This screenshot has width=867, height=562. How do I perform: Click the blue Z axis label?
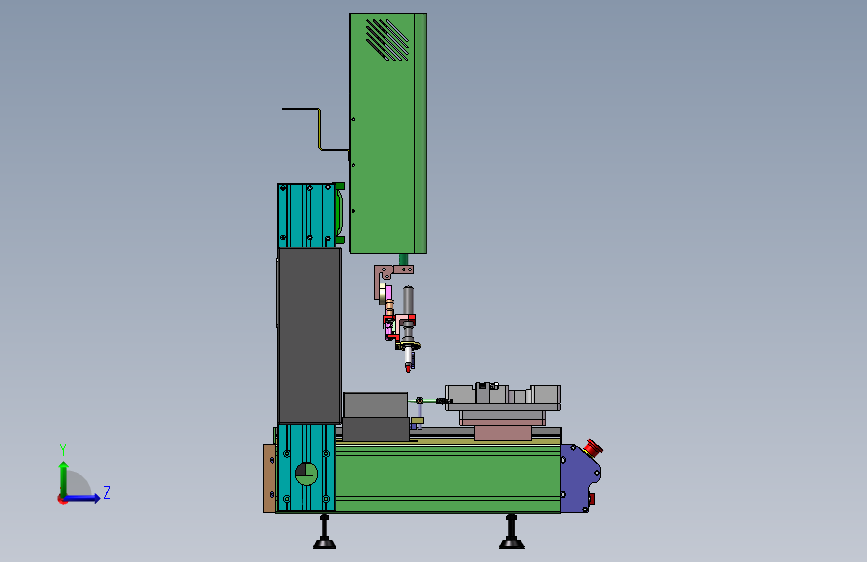107,492
